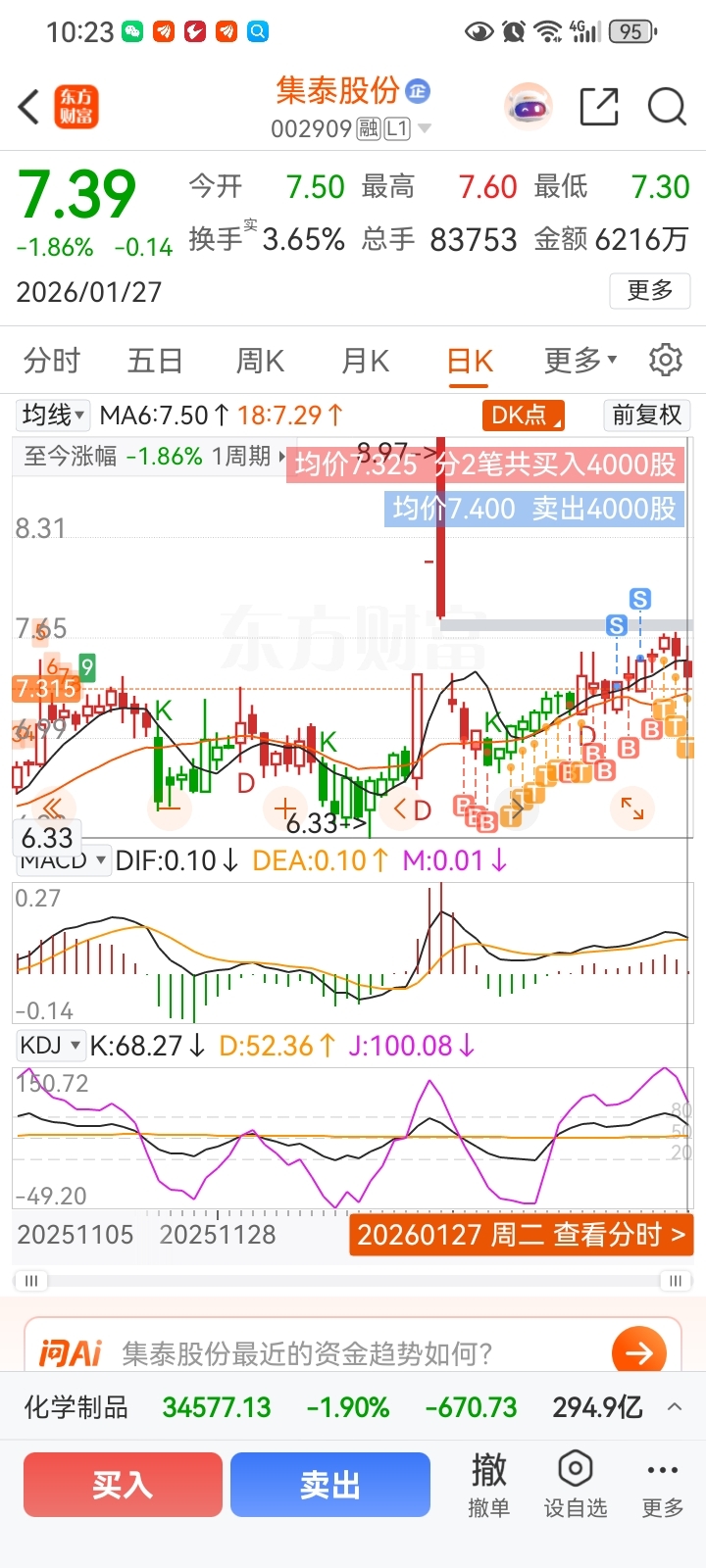This screenshot has height=1568, width=706.
Task: Tap the current price 7.39
Action: [76, 193]
